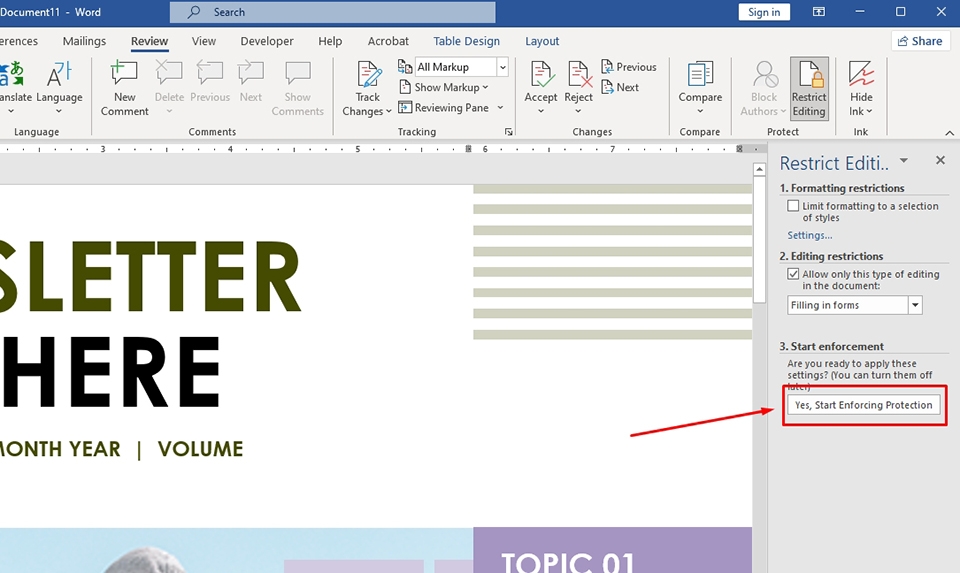Close the Restrict Editing pane
This screenshot has width=960, height=573.
(x=940, y=160)
